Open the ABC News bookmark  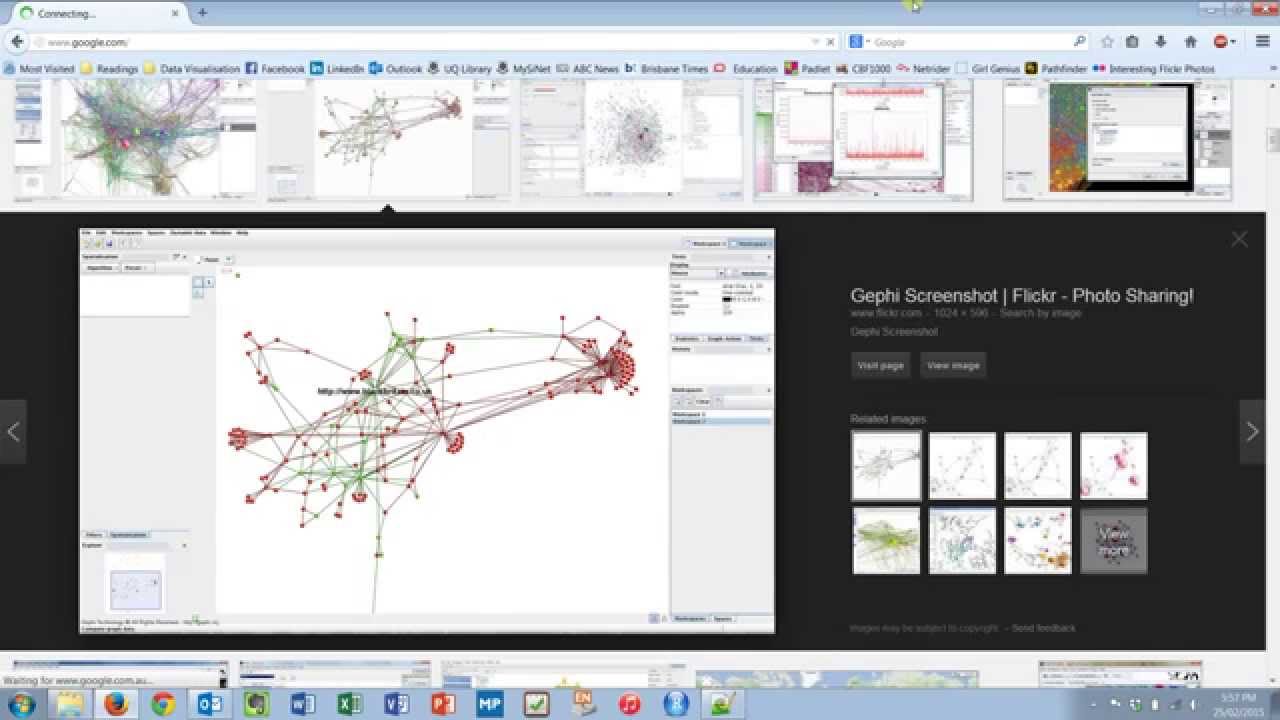587,69
